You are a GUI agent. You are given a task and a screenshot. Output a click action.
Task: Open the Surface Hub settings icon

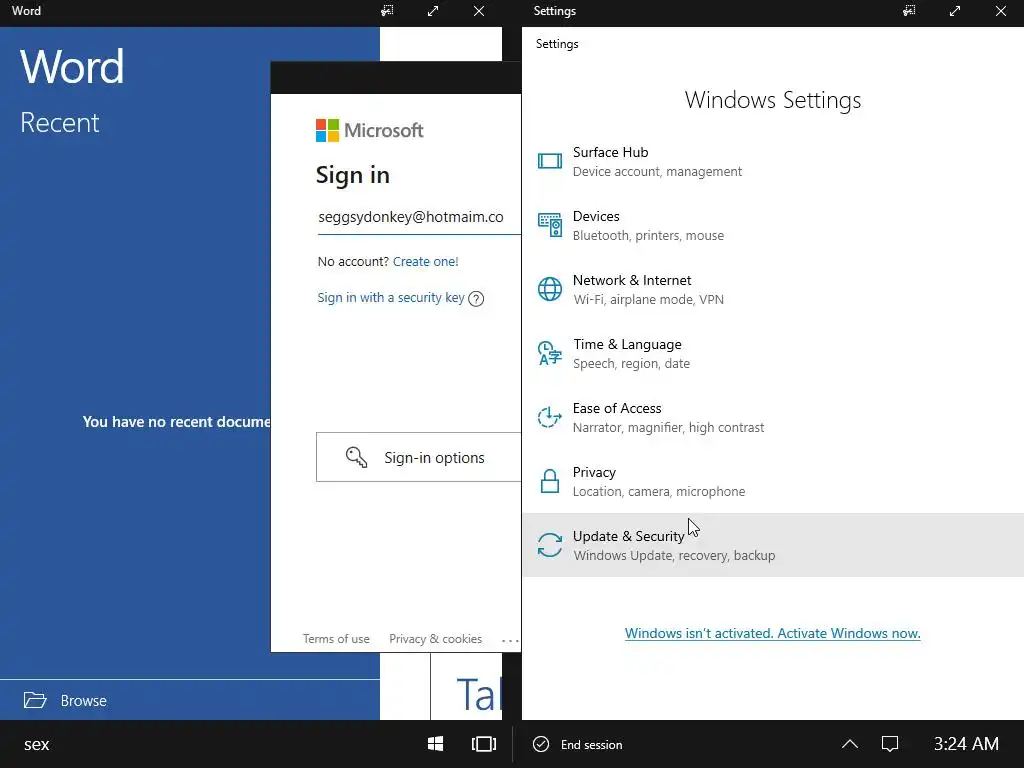pyautogui.click(x=550, y=161)
